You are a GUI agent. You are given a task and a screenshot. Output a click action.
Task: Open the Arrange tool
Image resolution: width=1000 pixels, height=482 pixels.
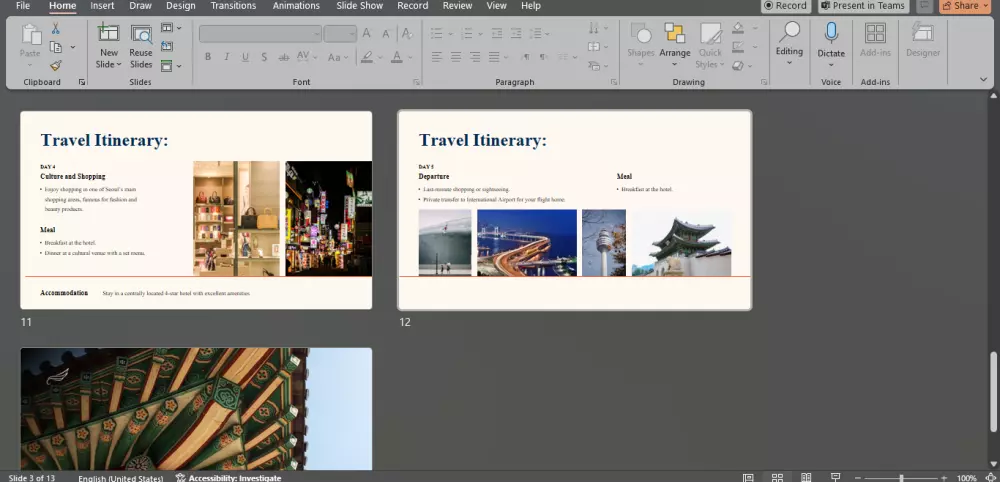tap(675, 40)
